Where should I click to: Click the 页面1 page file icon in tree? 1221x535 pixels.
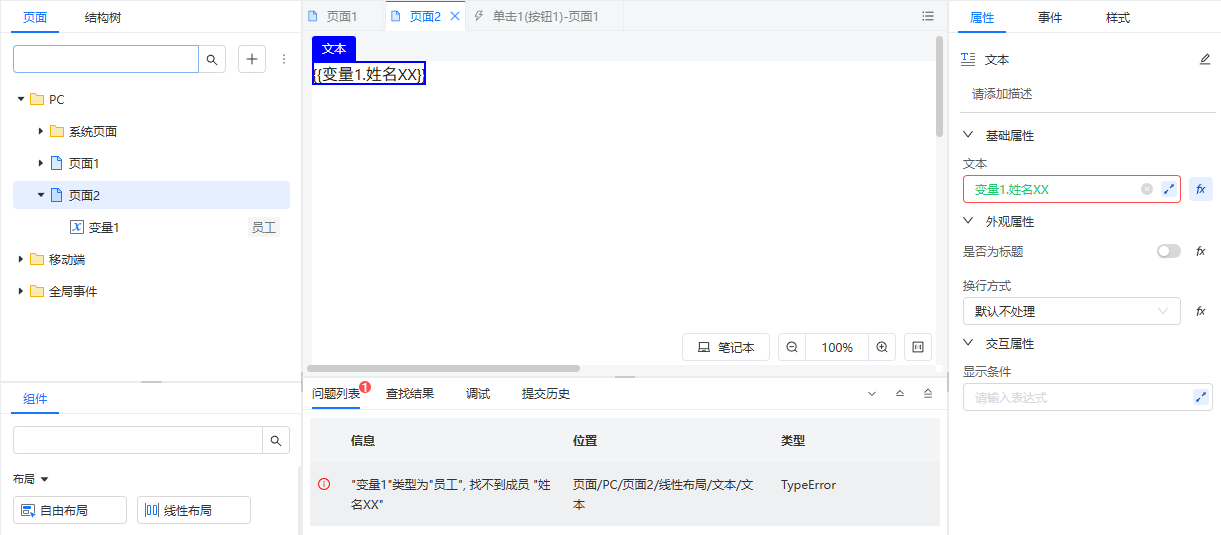click(x=56, y=163)
